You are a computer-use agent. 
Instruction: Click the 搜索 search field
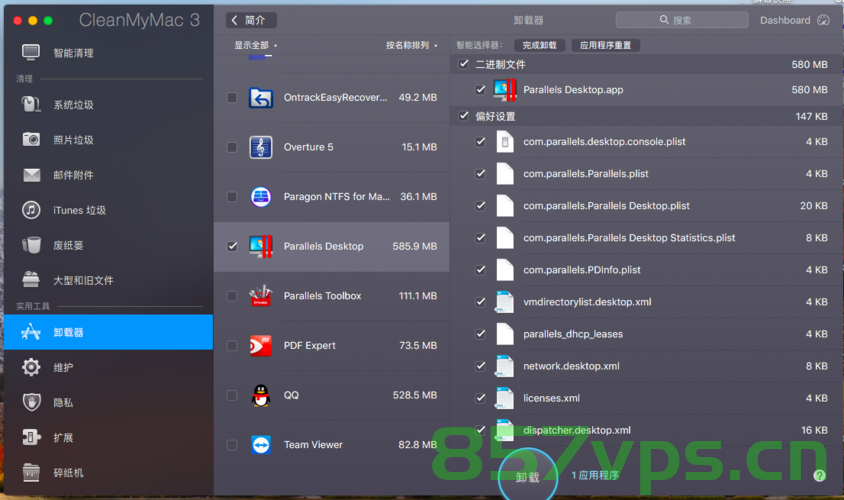click(682, 20)
